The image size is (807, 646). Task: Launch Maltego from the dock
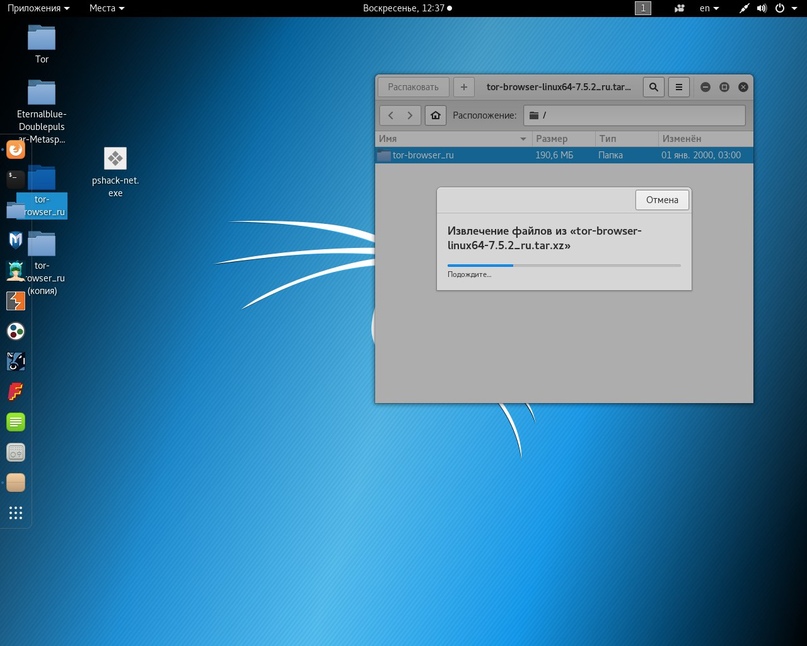[15, 331]
